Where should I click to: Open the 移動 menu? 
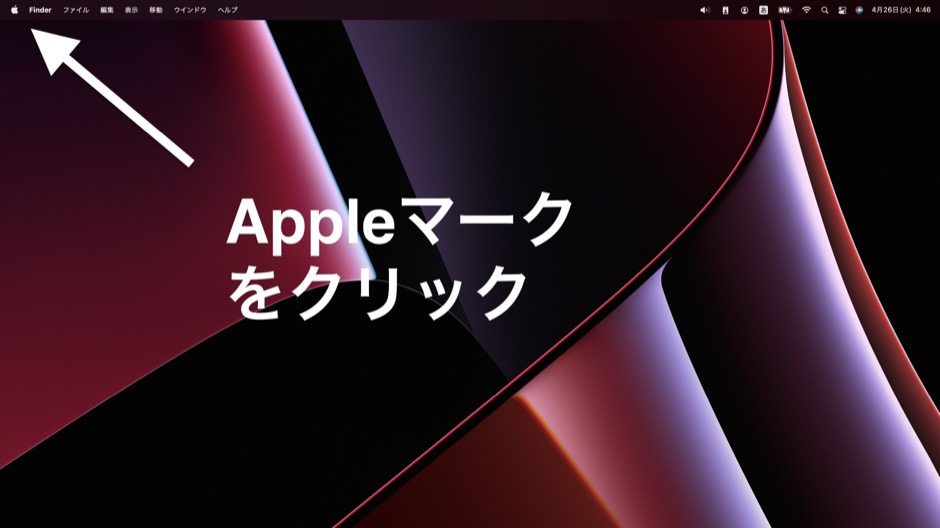pyautogui.click(x=156, y=10)
